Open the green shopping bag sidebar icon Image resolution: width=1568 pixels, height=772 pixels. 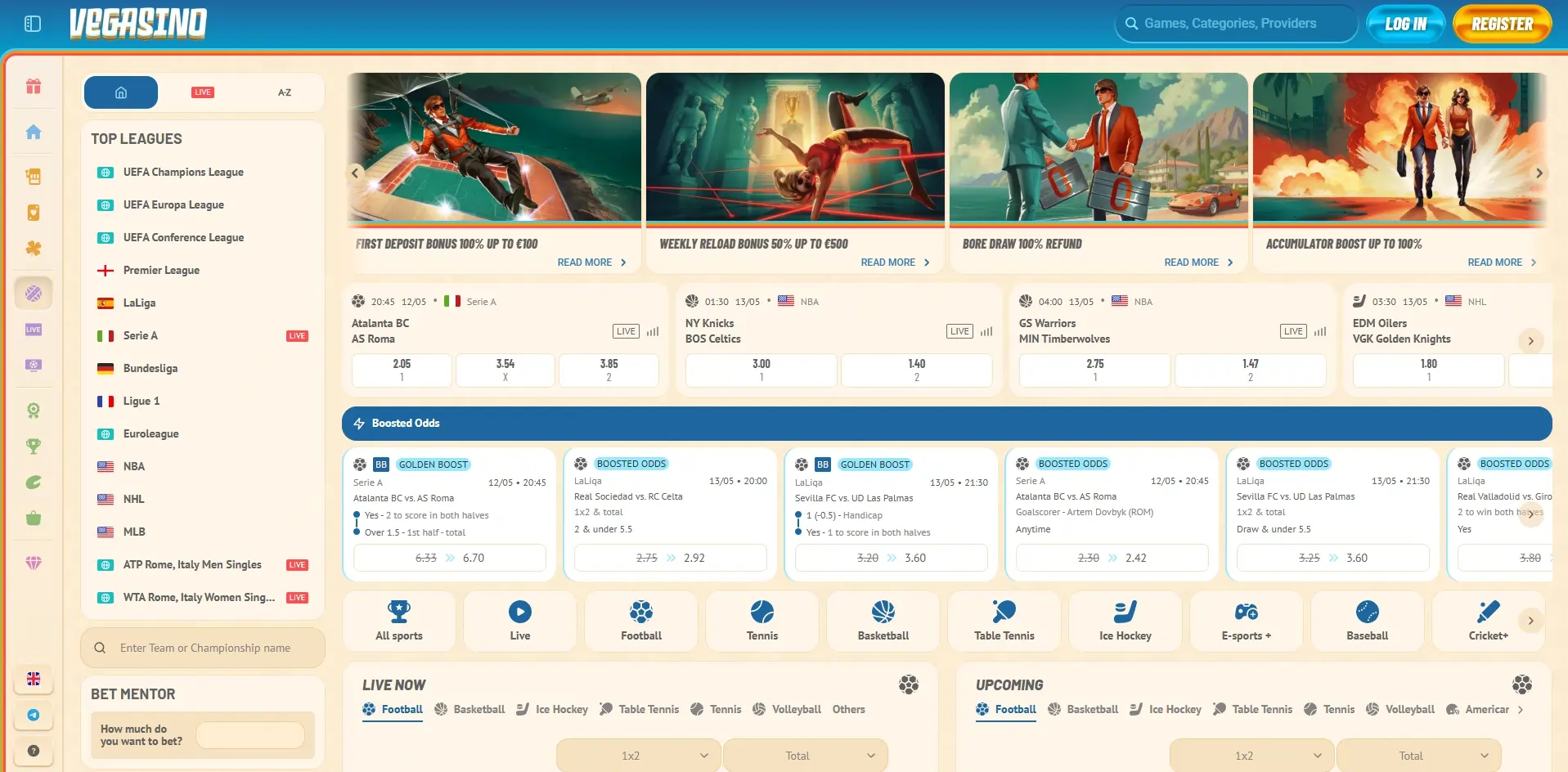click(34, 518)
